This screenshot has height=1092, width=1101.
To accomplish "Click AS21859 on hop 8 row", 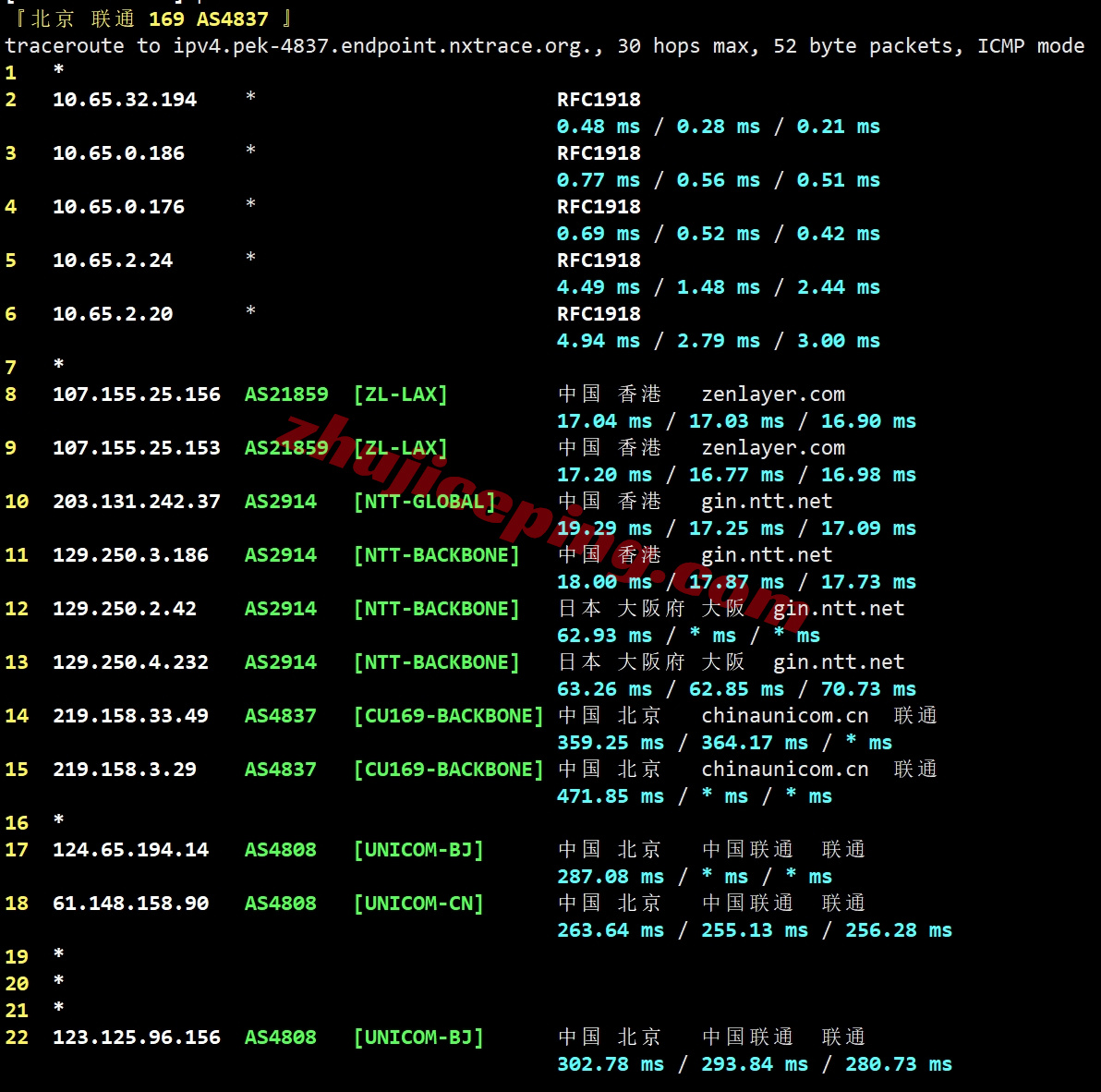I will [x=286, y=394].
